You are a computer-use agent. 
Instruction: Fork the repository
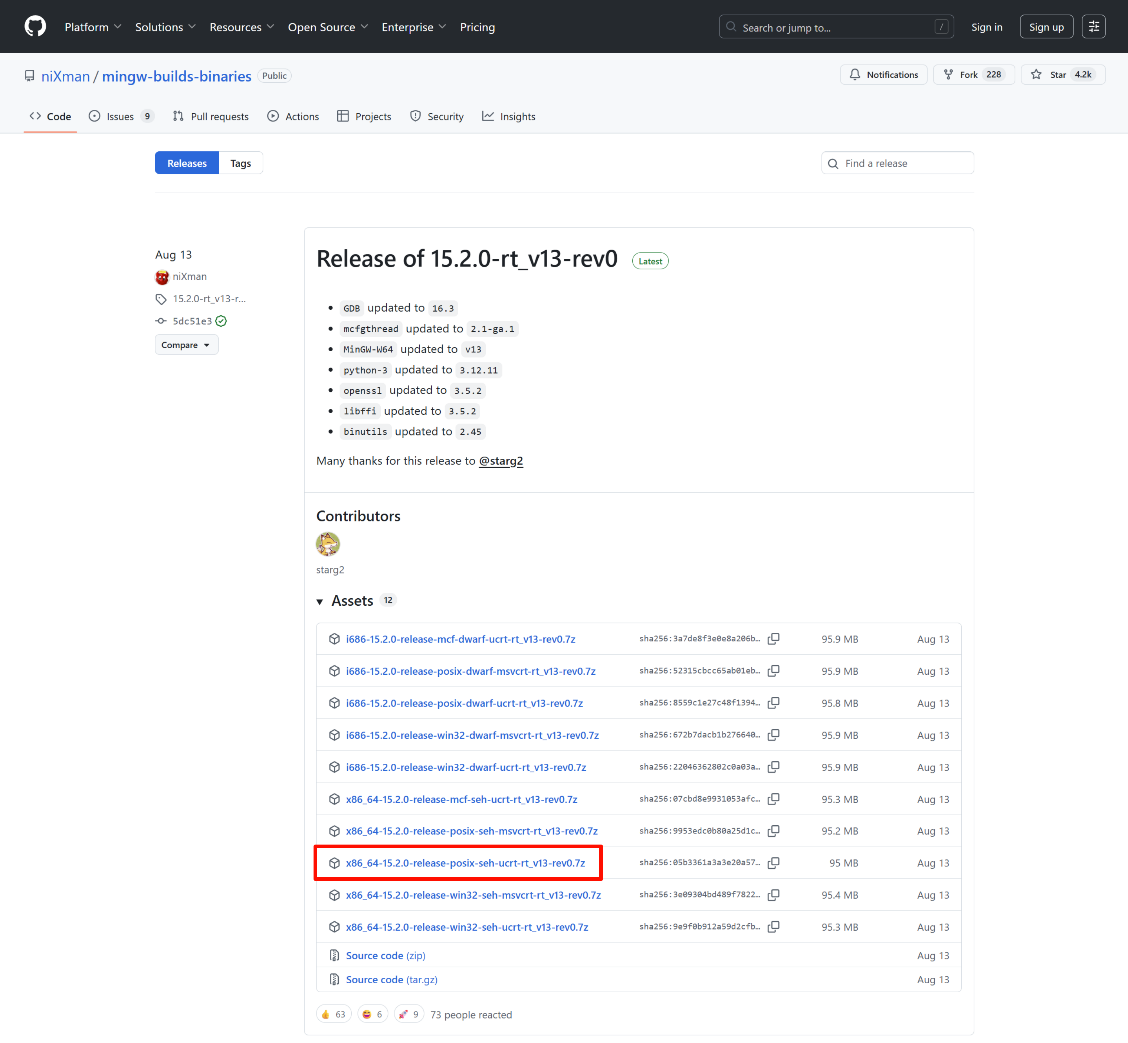click(973, 75)
